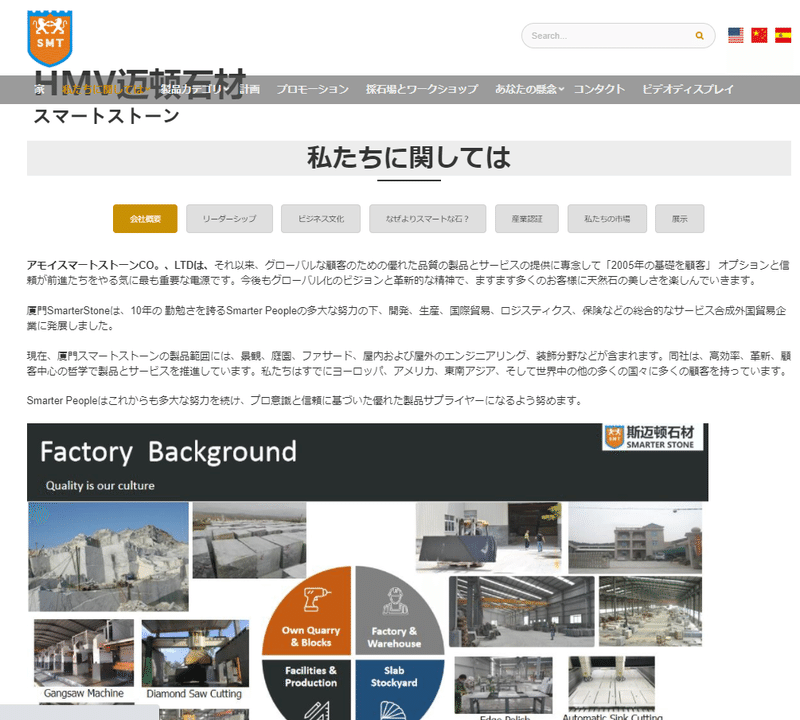Click the stone blocks photo
The image size is (800, 720).
[249, 540]
